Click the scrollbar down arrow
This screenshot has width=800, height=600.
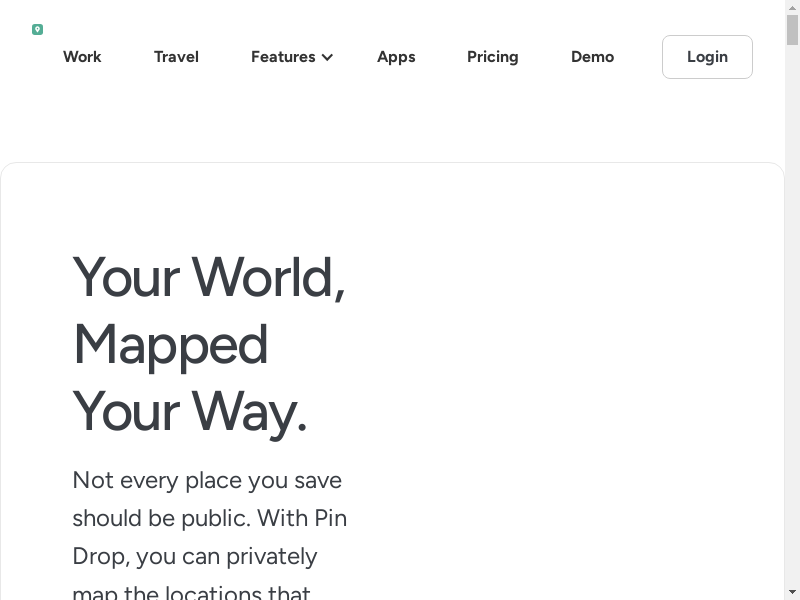[792, 592]
